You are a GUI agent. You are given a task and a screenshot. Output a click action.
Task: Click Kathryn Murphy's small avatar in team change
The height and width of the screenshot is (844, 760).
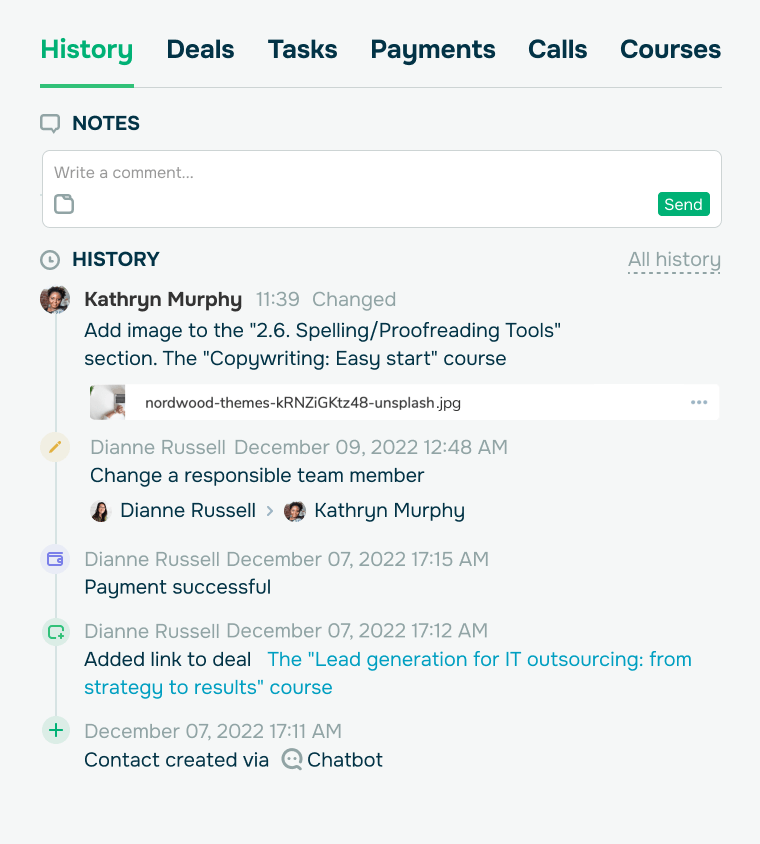click(294, 511)
